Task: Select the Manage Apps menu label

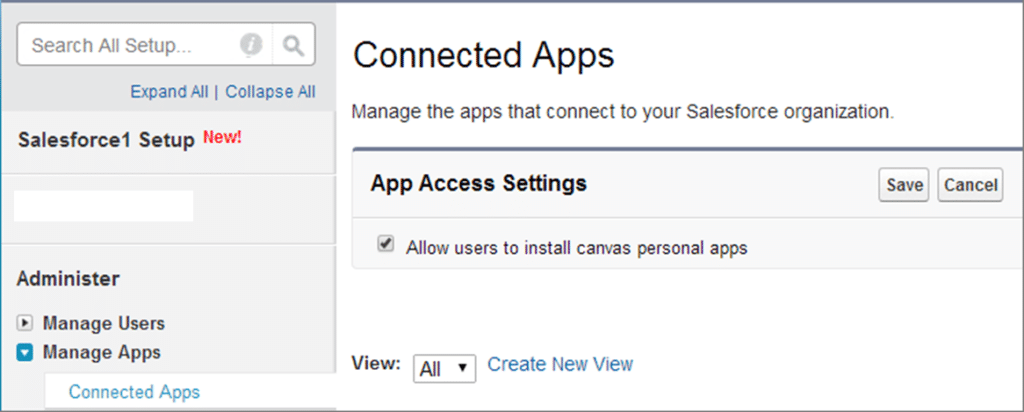Action: [102, 353]
